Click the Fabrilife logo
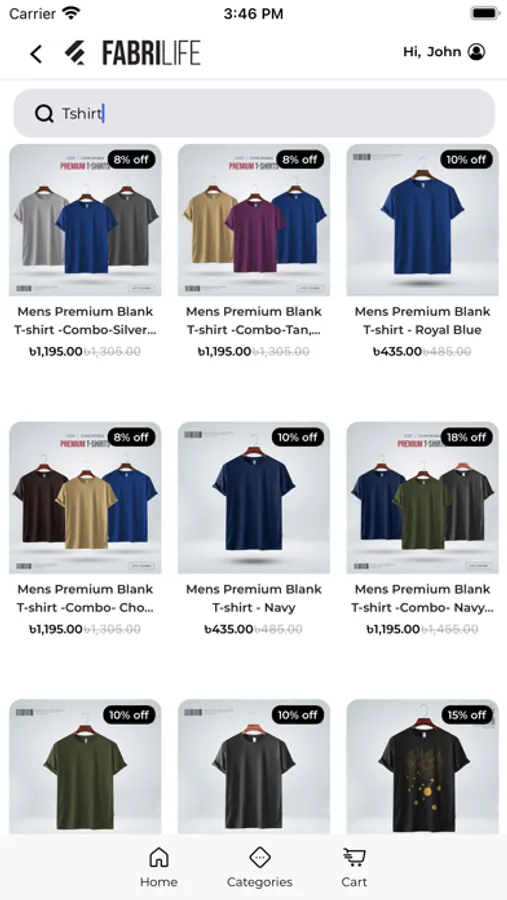The width and height of the screenshot is (507, 900). (x=132, y=53)
